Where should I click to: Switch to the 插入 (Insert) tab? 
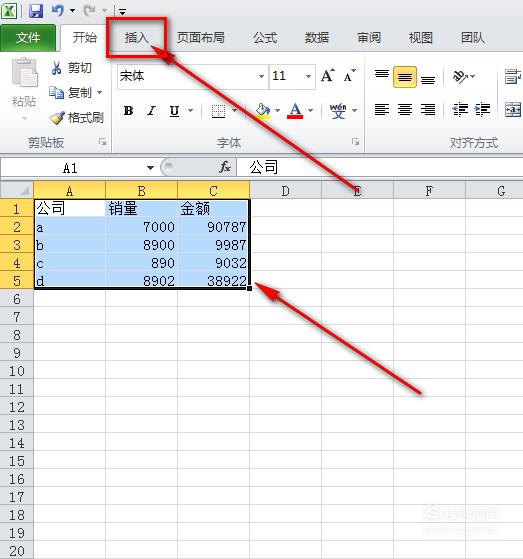point(136,38)
